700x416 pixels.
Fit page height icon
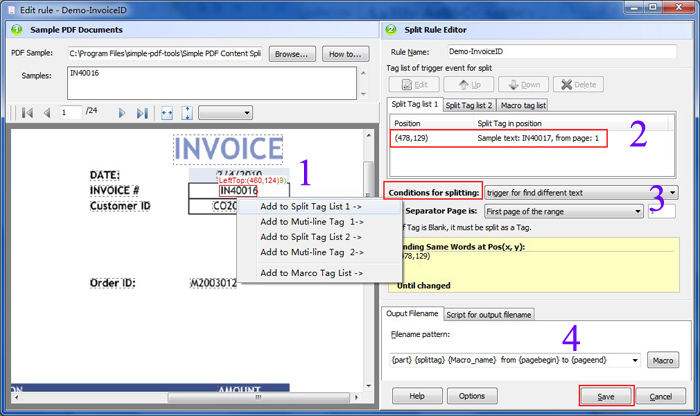(x=187, y=113)
